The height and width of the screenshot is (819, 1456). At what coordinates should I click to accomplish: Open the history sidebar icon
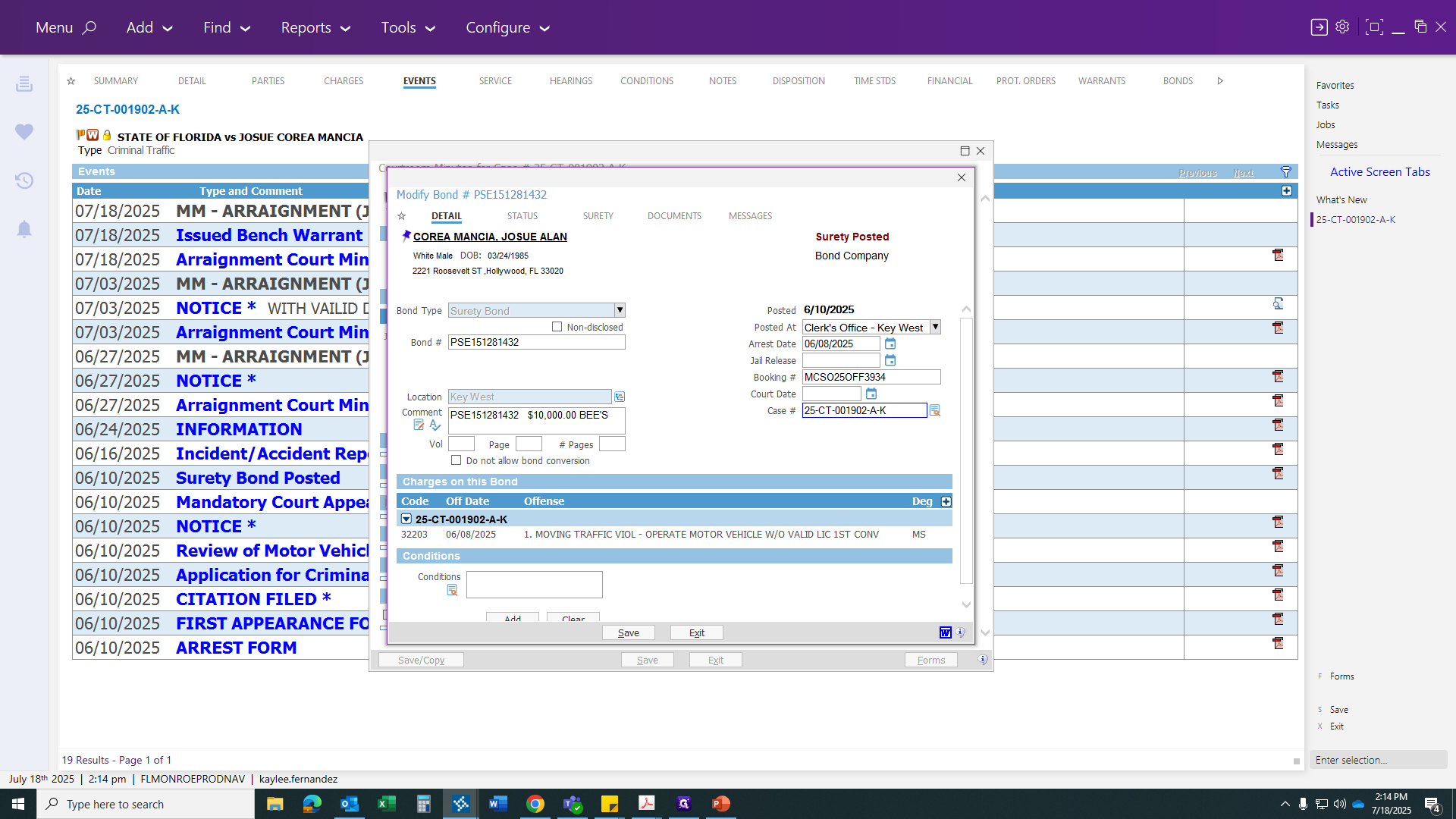24,180
